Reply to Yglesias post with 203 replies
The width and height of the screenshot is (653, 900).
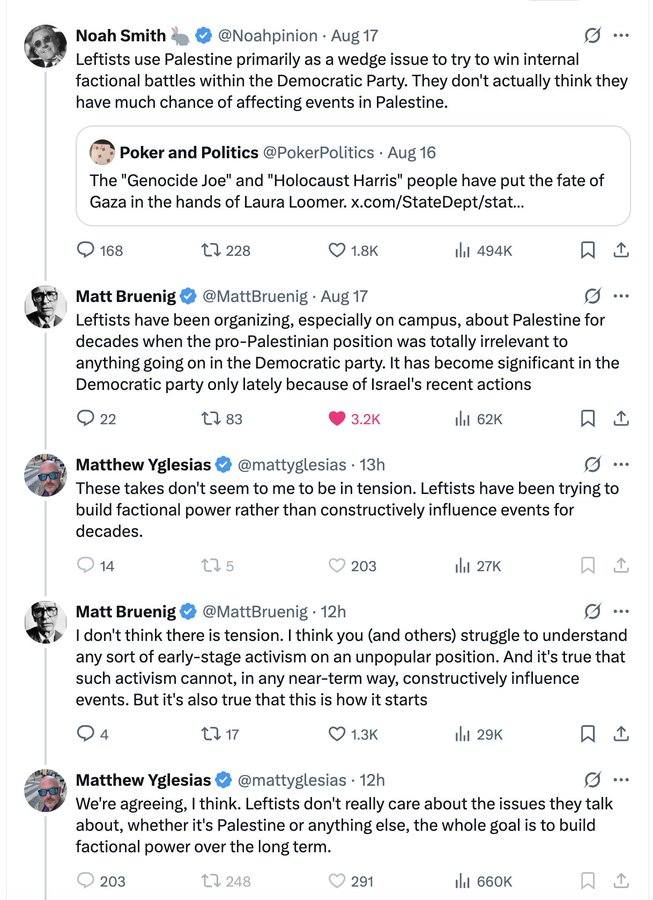point(101,881)
